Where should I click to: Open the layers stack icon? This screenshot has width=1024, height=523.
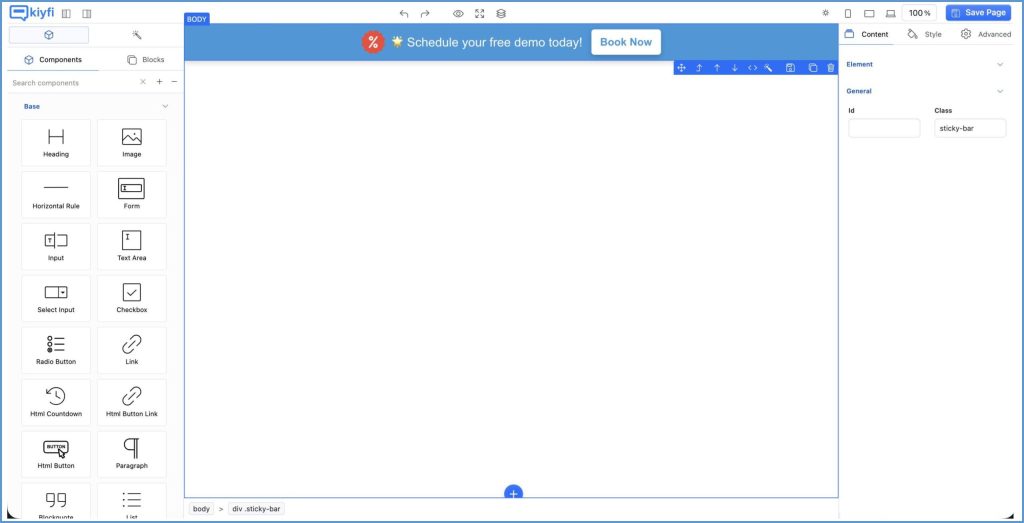click(501, 13)
